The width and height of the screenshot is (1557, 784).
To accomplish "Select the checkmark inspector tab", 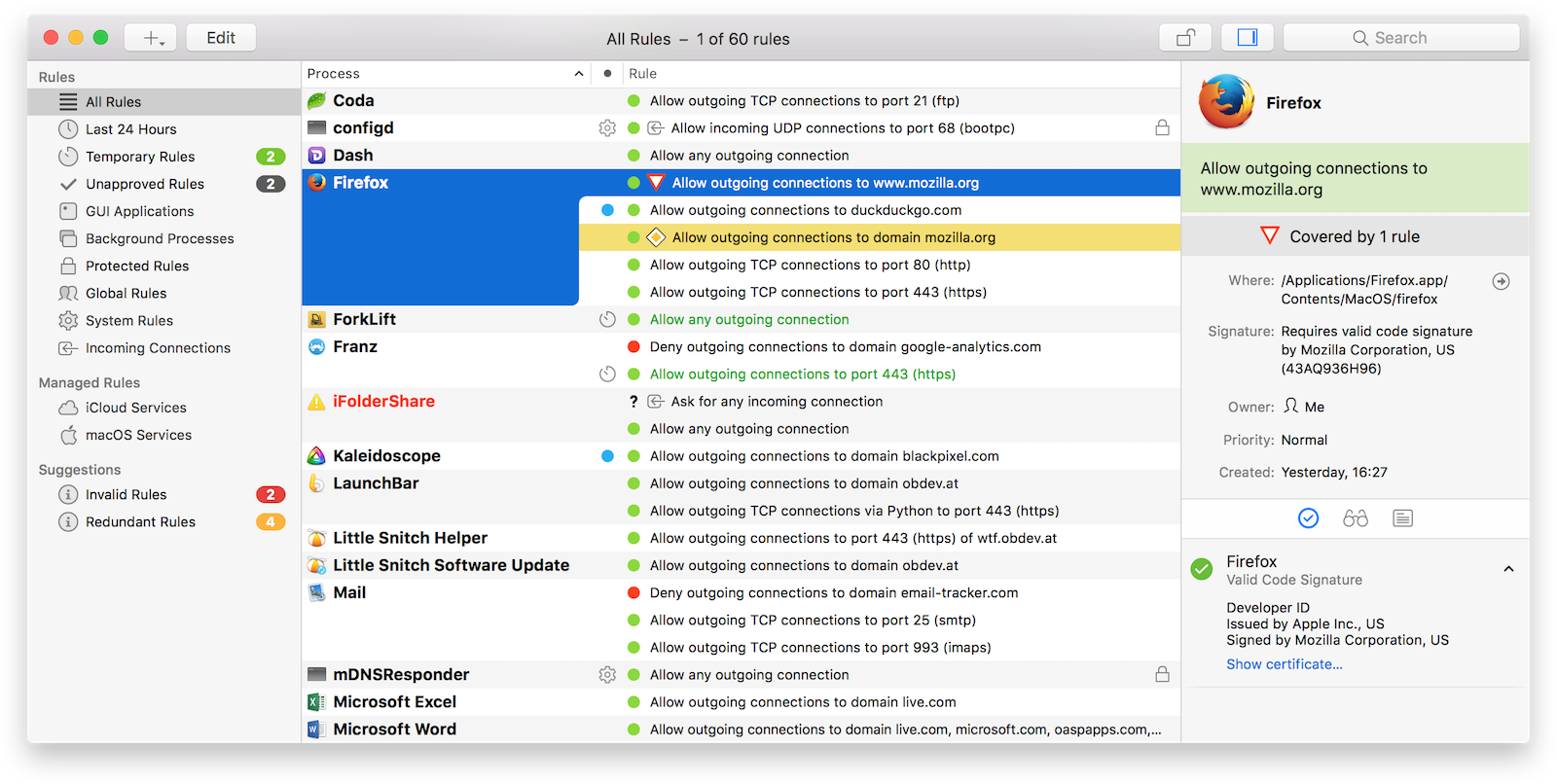I will coord(1309,518).
